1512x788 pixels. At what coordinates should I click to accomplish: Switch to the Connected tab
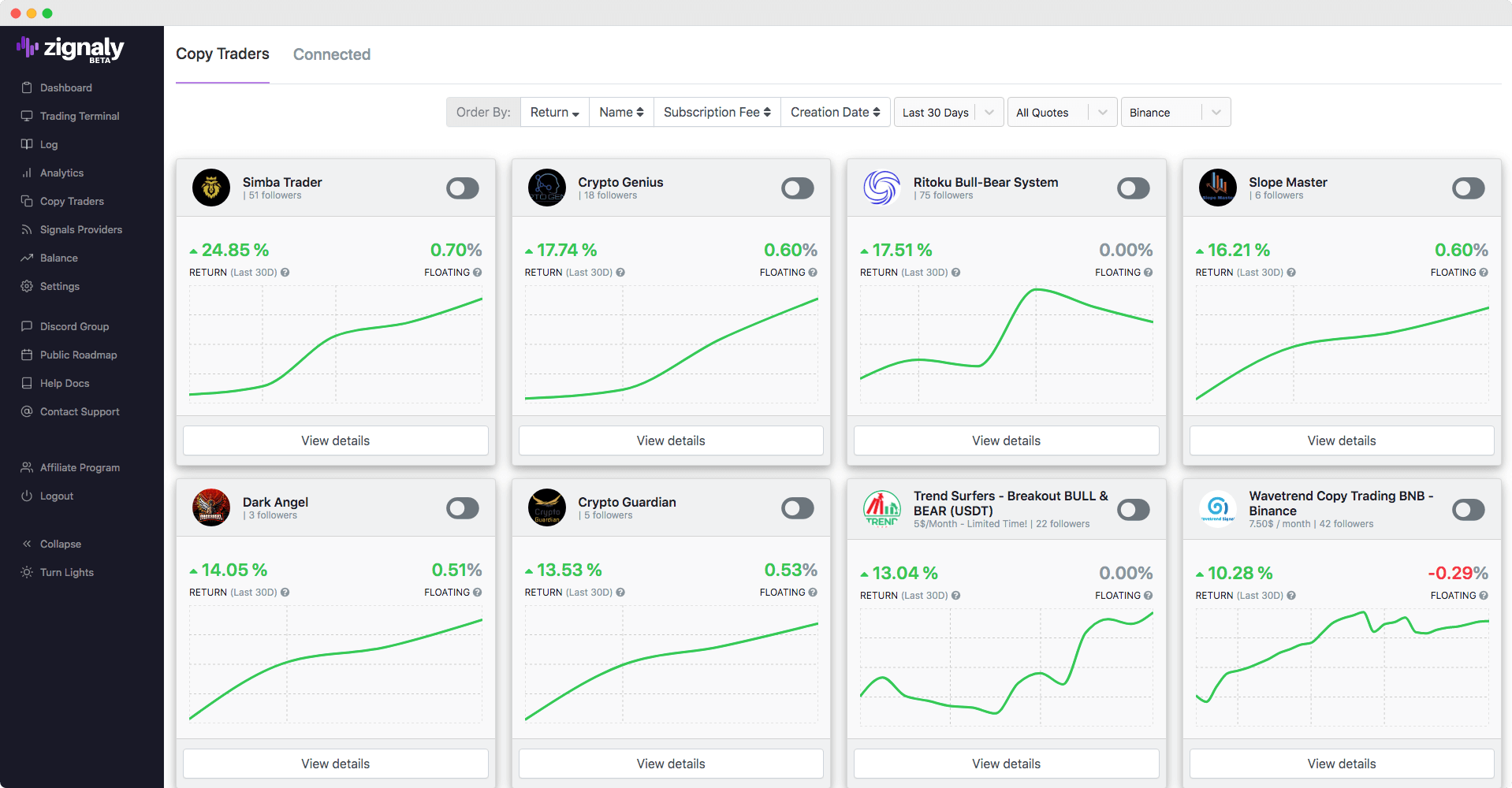pos(332,54)
